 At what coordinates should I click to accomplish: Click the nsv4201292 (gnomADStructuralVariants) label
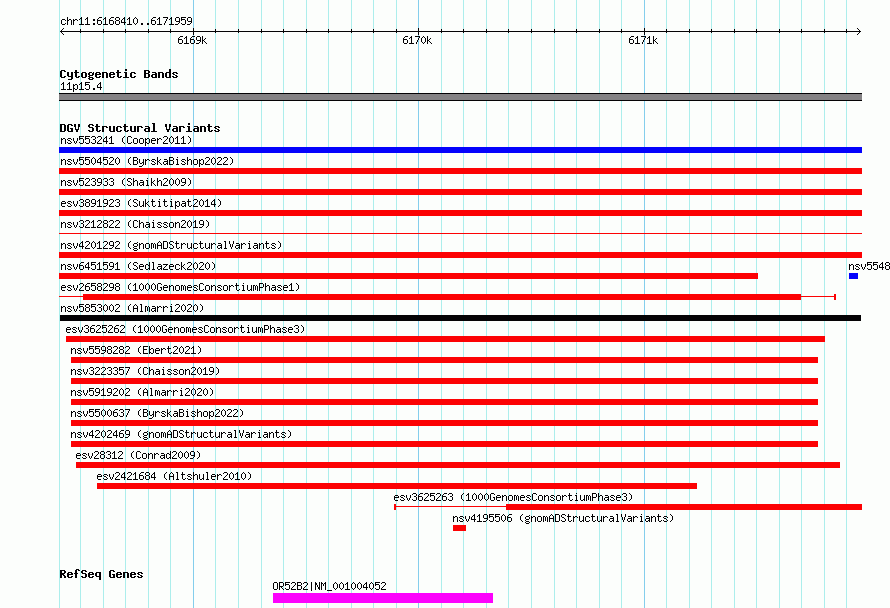171,245
